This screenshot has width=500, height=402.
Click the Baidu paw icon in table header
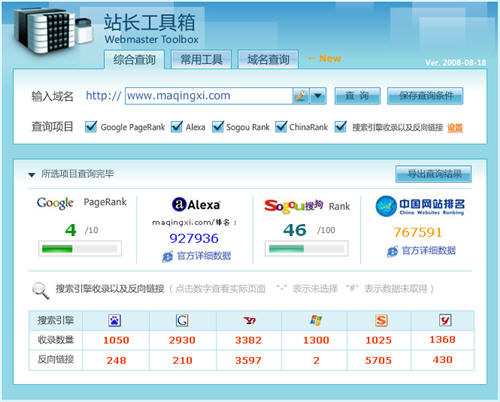115,321
